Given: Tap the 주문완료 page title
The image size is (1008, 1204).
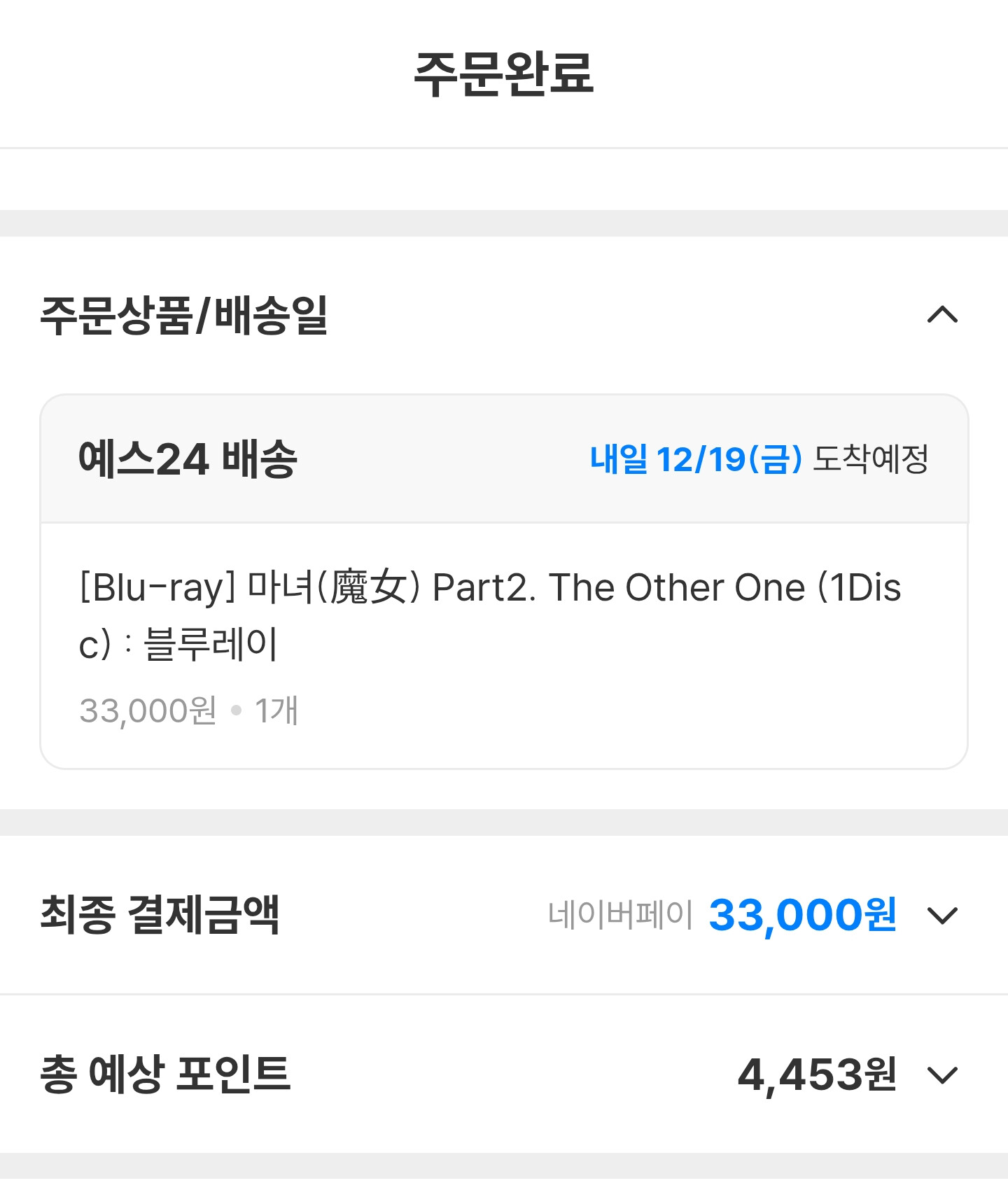Looking at the screenshot, I should pos(503,73).
